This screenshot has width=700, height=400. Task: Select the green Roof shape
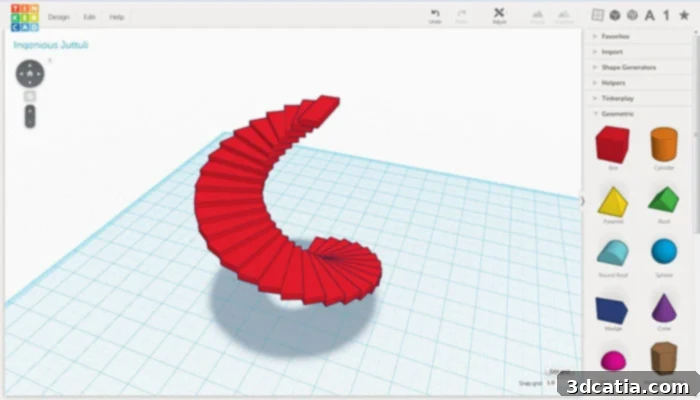(664, 200)
